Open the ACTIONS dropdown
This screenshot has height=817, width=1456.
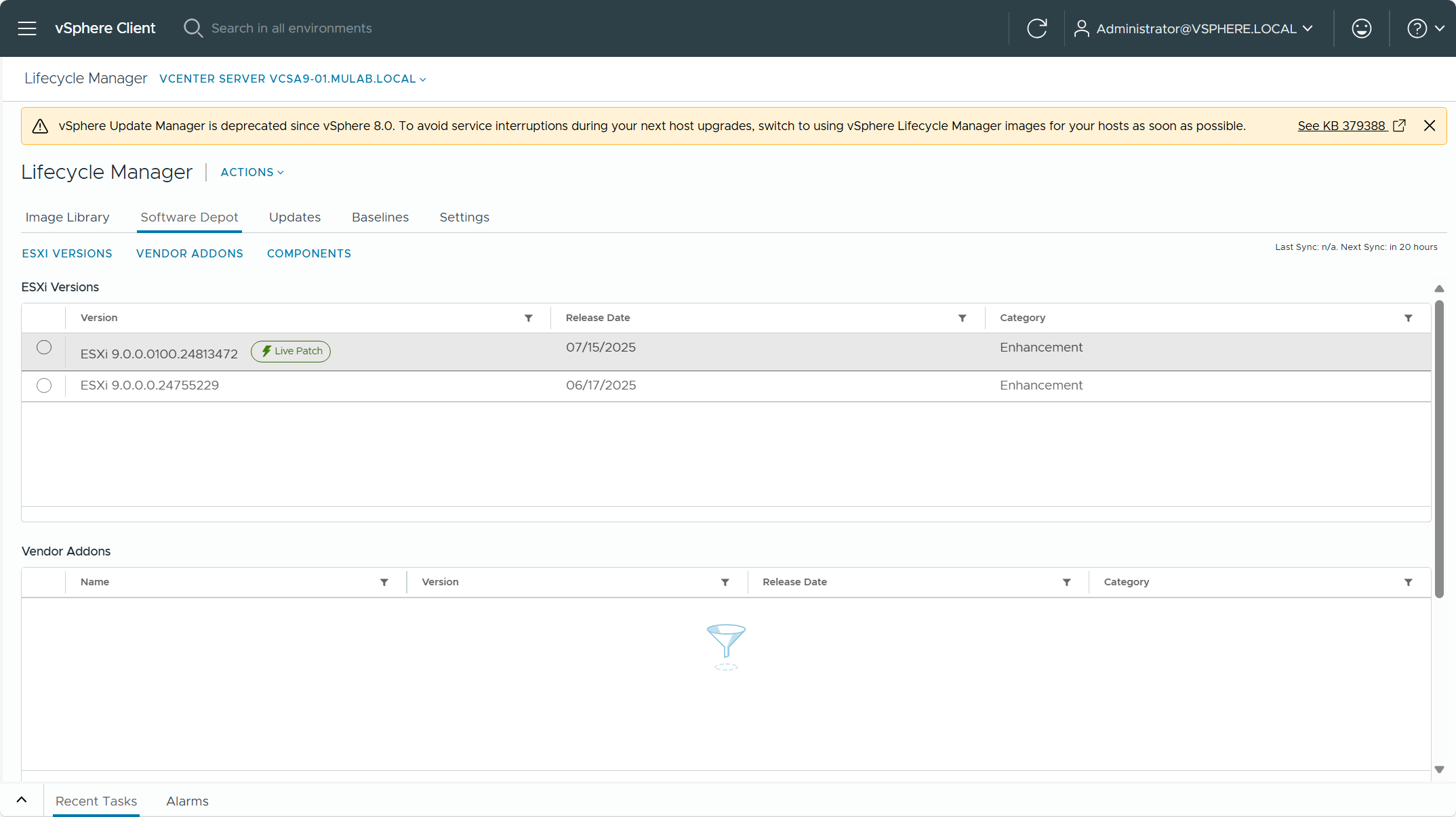251,173
